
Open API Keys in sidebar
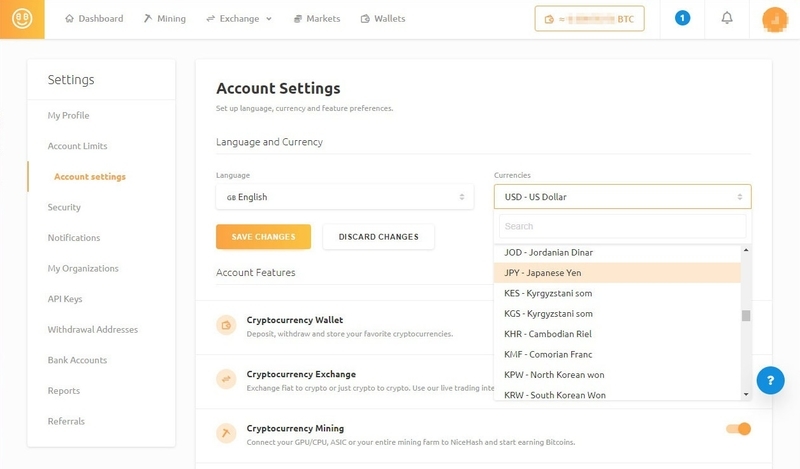(x=65, y=299)
